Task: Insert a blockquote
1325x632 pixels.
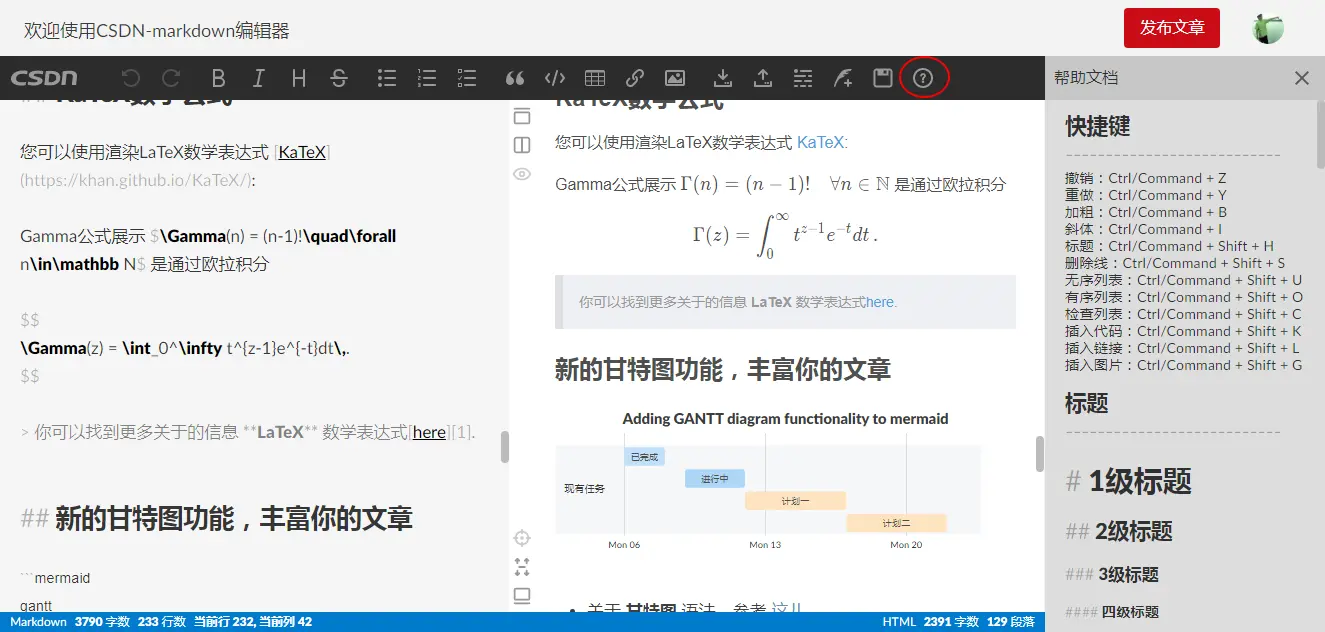Action: point(515,78)
